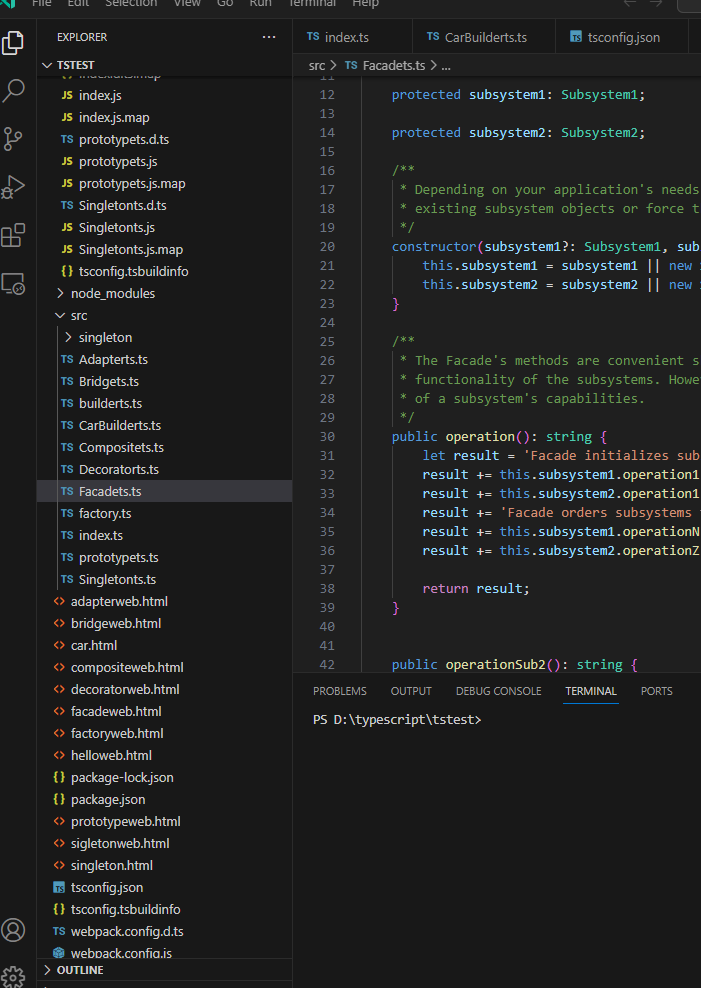Collapse the src folder
This screenshot has width=701, height=988.
pyautogui.click(x=79, y=315)
